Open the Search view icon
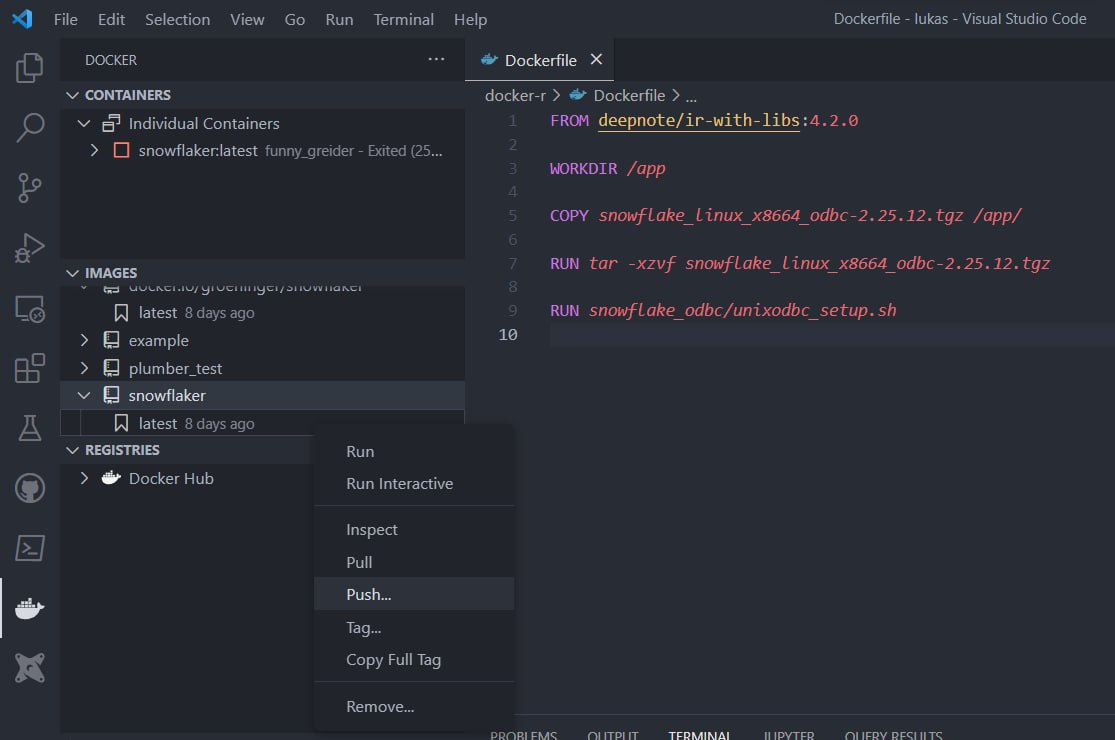The width and height of the screenshot is (1115, 740). tap(29, 127)
